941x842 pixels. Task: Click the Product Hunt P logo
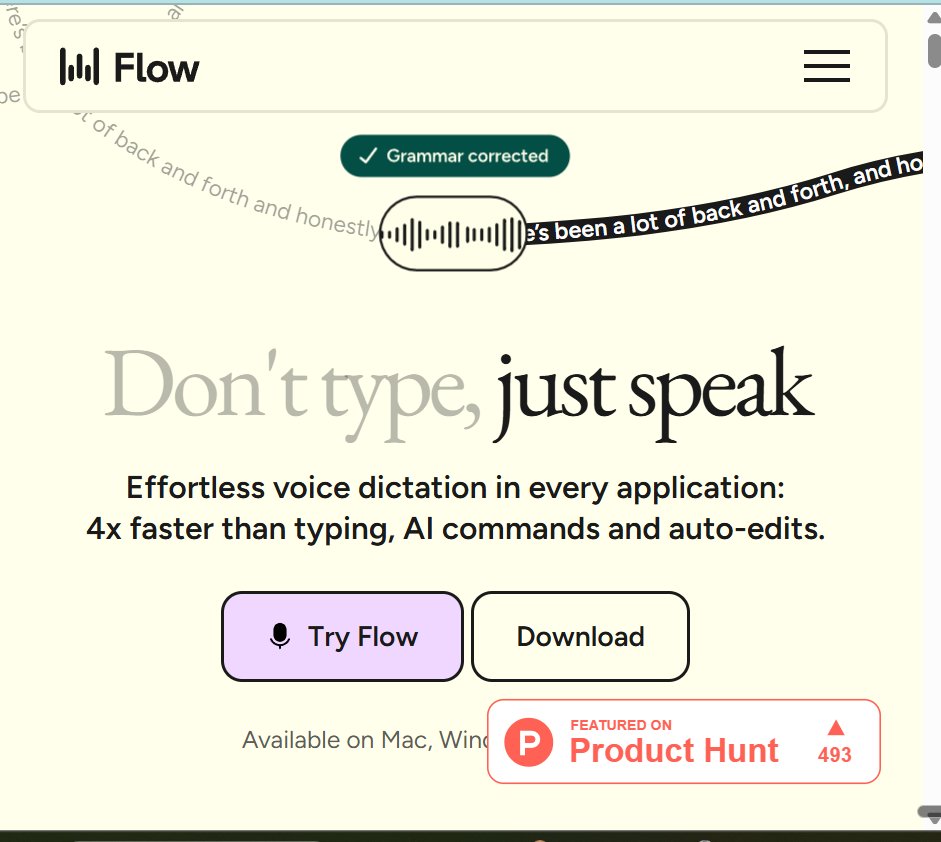[x=528, y=742]
